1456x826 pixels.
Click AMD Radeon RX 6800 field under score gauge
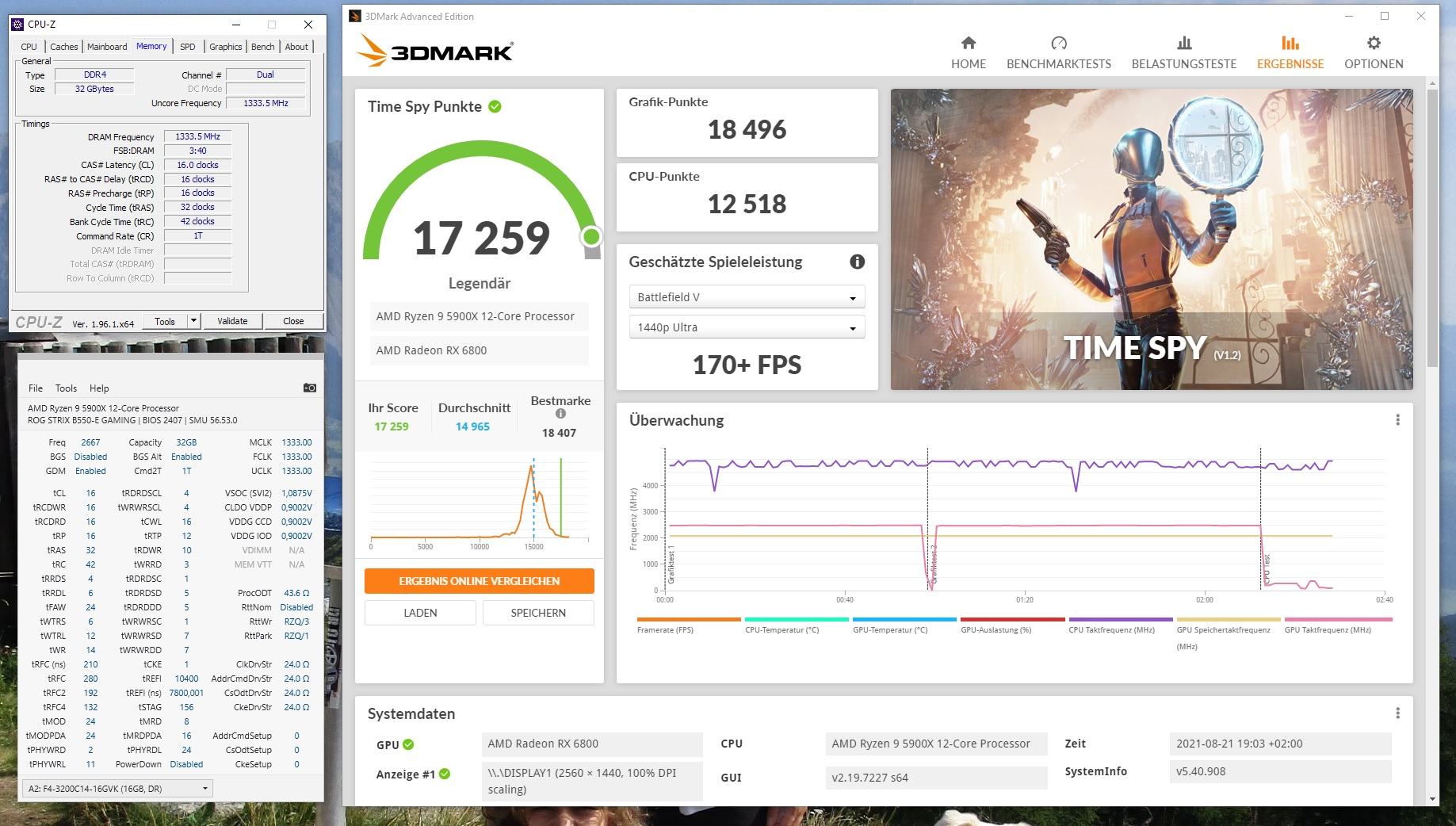click(479, 350)
